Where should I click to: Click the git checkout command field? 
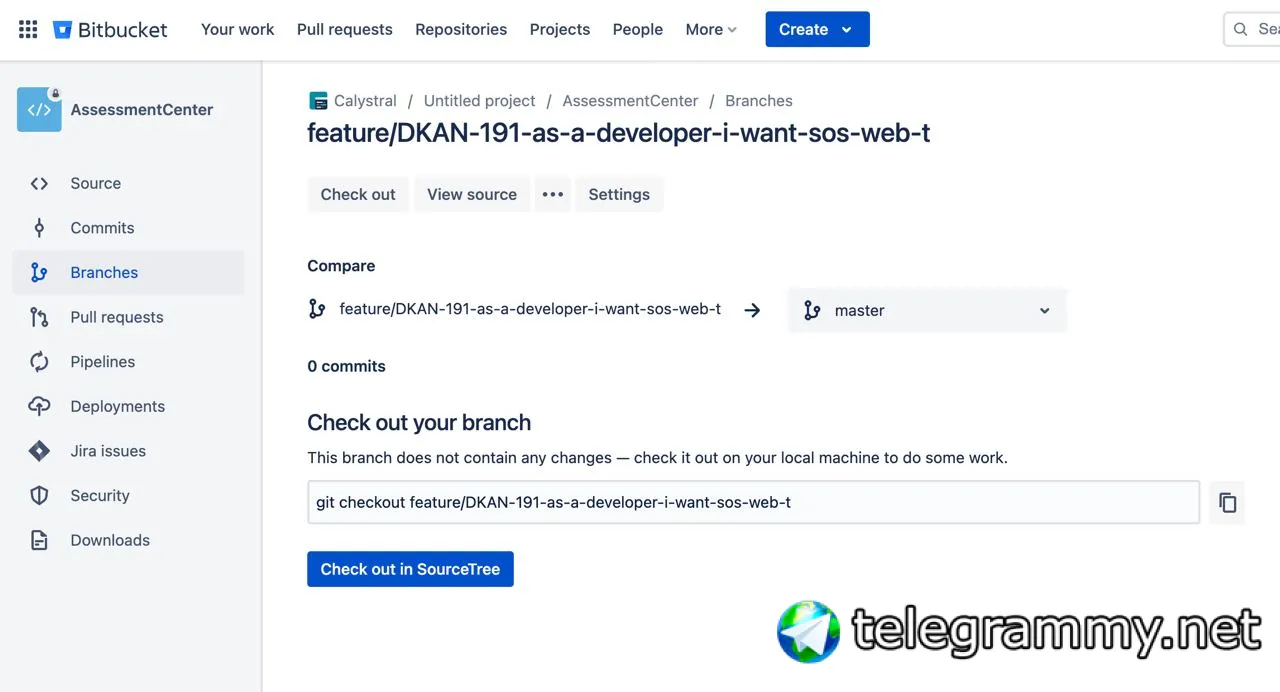tap(753, 502)
